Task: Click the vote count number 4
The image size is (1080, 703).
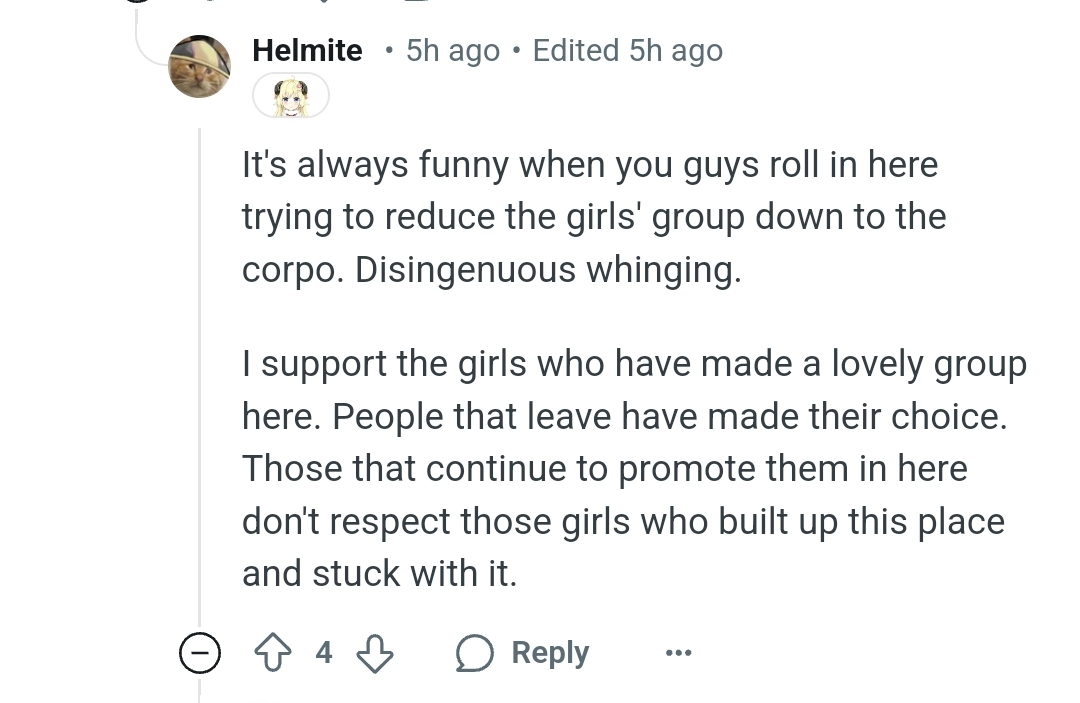Action: tap(324, 652)
